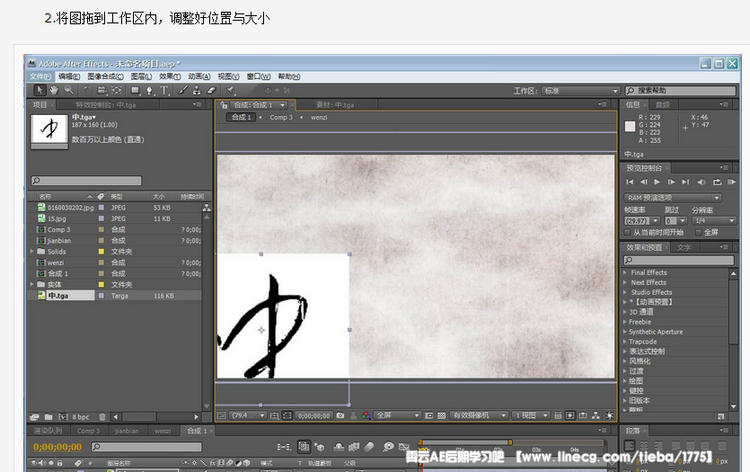Select the Pan Behind tool

coord(117,90)
